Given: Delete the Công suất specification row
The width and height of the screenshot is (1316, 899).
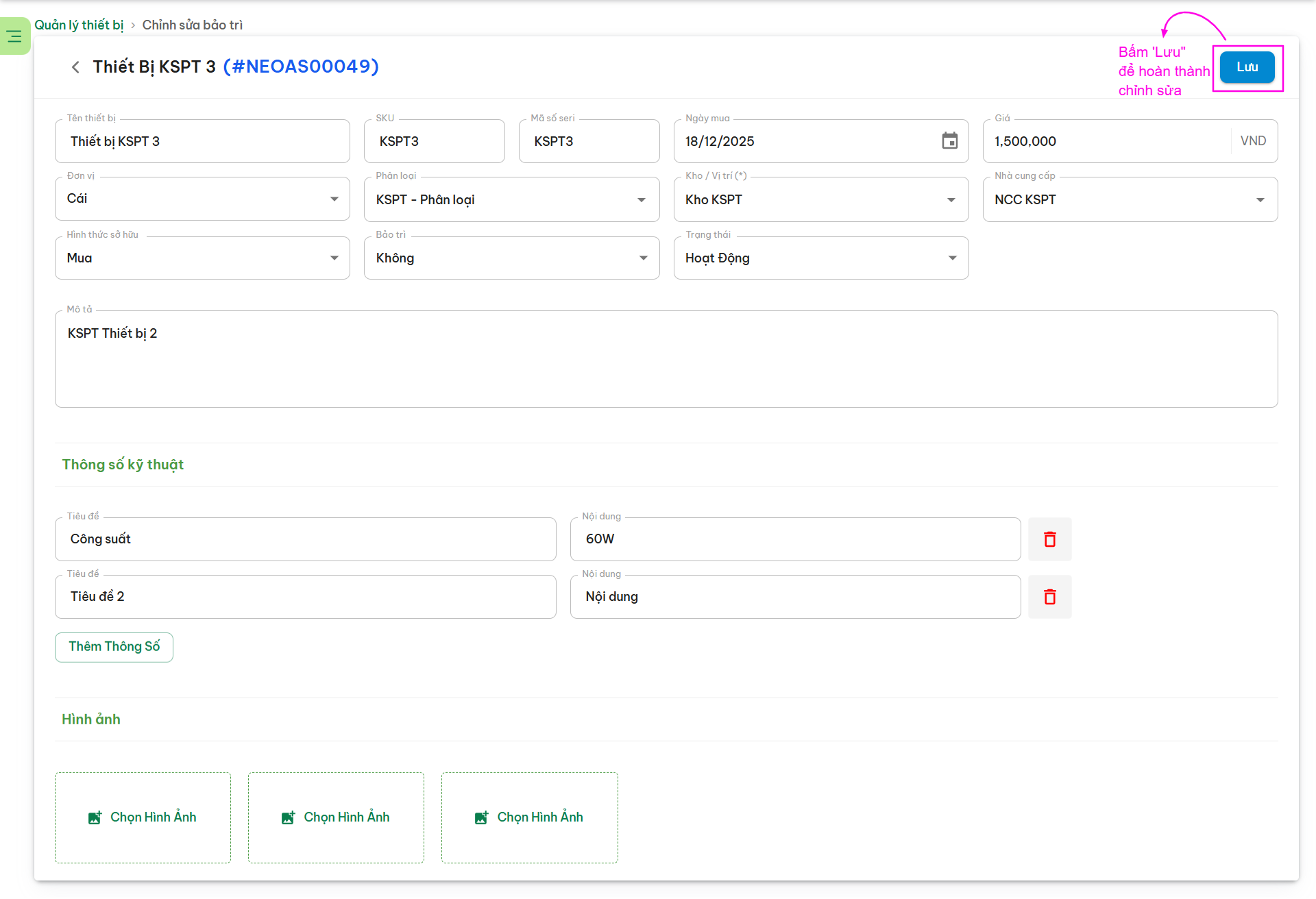Looking at the screenshot, I should click(1049, 539).
